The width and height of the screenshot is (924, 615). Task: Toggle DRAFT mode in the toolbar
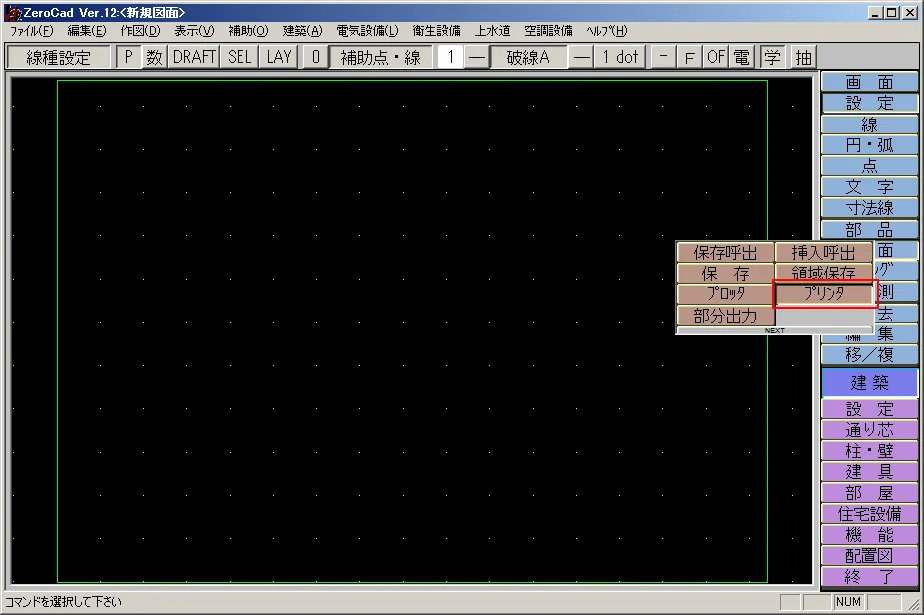click(x=194, y=57)
